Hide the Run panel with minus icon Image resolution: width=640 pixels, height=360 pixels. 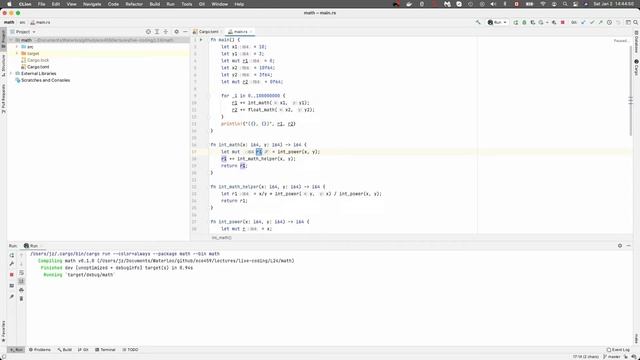point(629,246)
